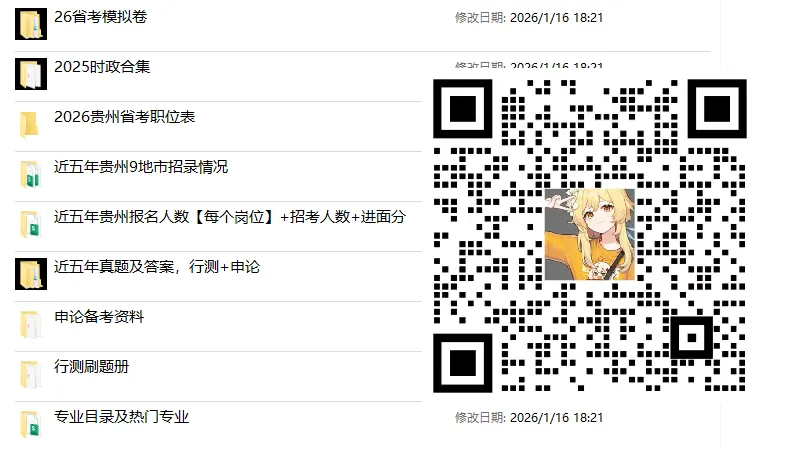Image resolution: width=785 pixels, height=450 pixels.
Task: Click 近五年贵州报名人数【每个岗位】 entry title
Action: point(166,217)
